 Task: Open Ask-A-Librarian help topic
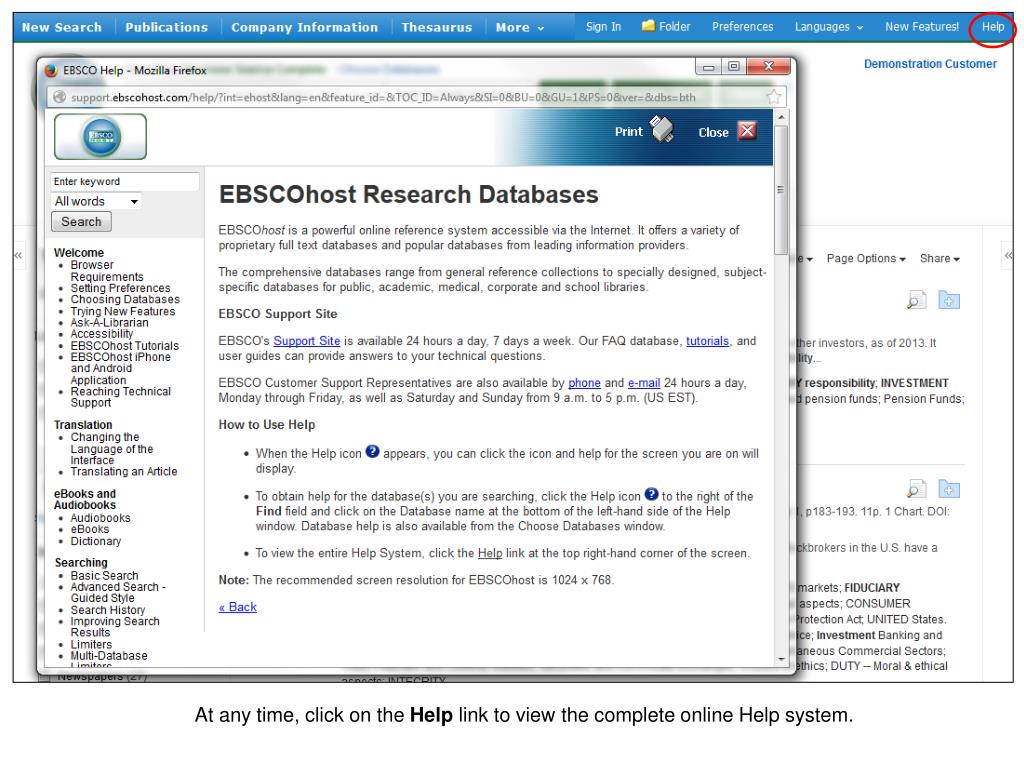109,323
